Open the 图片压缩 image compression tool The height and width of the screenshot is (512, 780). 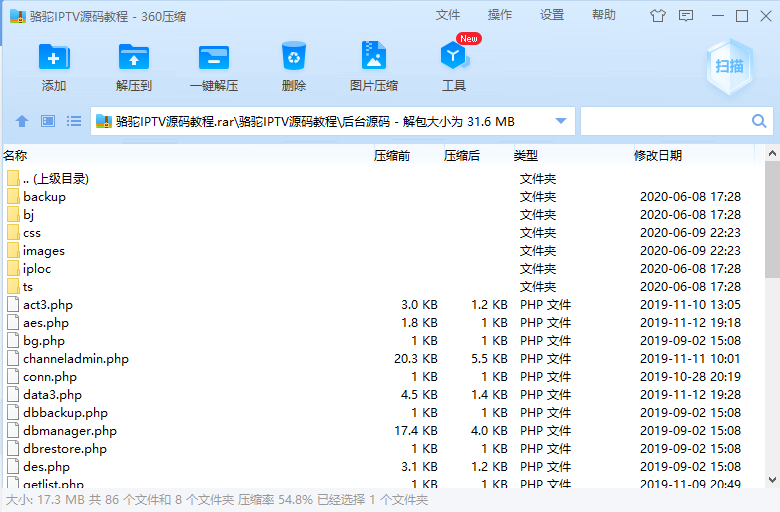pyautogui.click(x=374, y=55)
